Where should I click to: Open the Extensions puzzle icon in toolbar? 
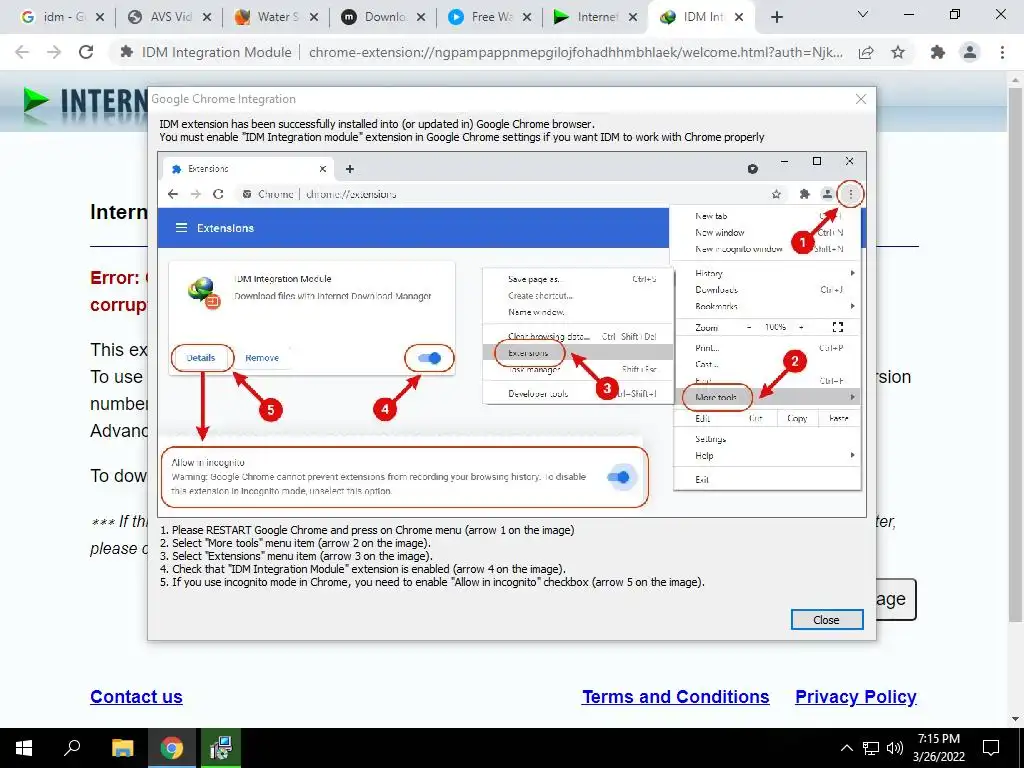tap(938, 52)
